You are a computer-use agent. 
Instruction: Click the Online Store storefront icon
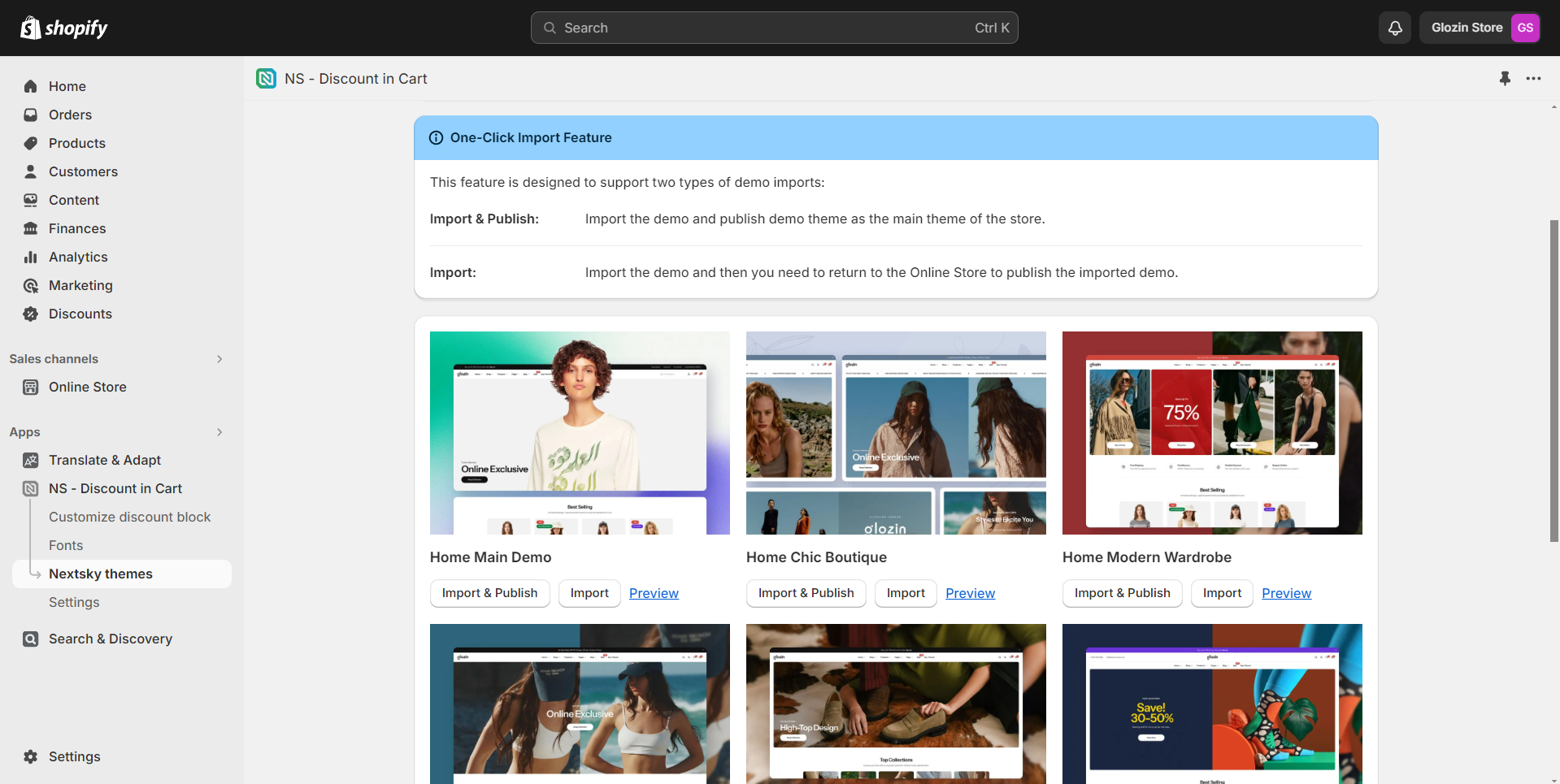[x=31, y=387]
